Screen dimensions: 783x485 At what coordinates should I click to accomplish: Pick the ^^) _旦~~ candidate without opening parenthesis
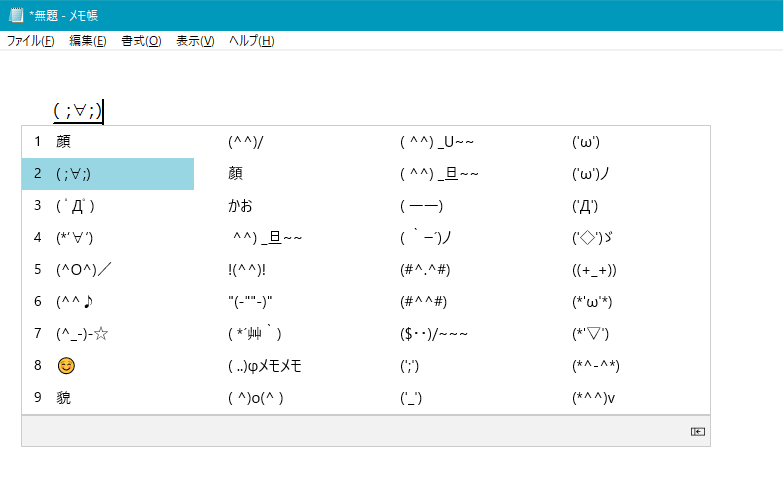[267, 238]
